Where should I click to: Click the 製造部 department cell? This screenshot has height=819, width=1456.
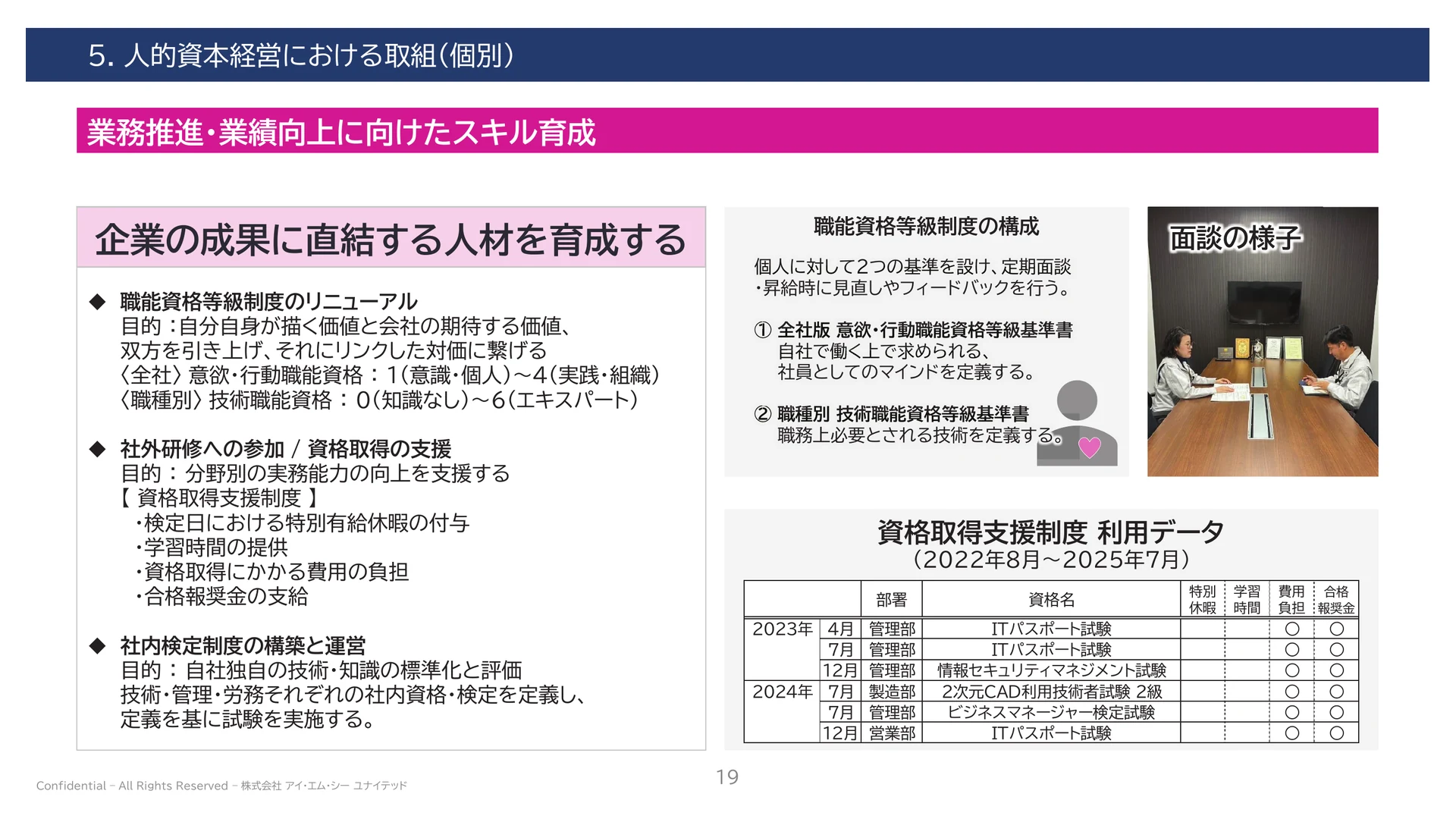tap(892, 692)
